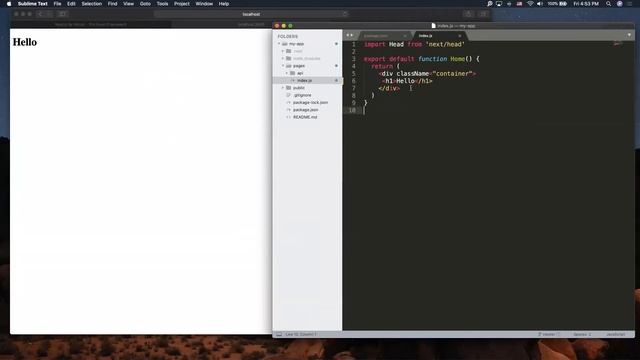640x360 pixels.
Task: Select the index.js editor tab
Action: point(439,36)
